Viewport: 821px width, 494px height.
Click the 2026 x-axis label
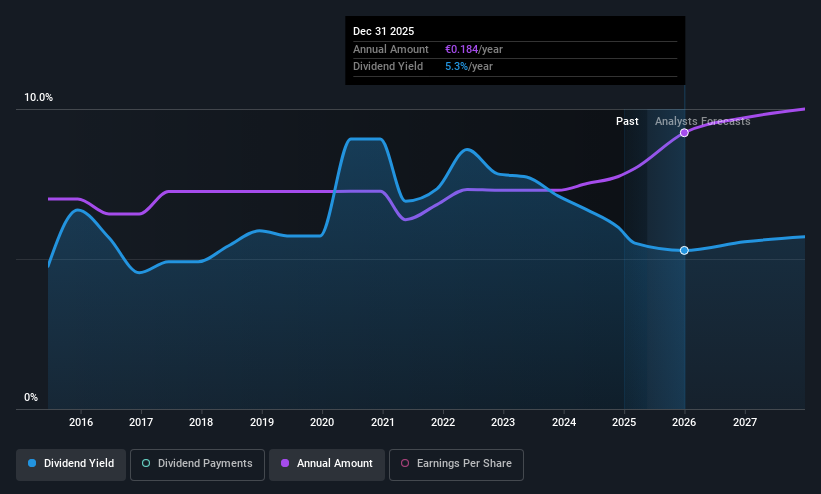[684, 422]
